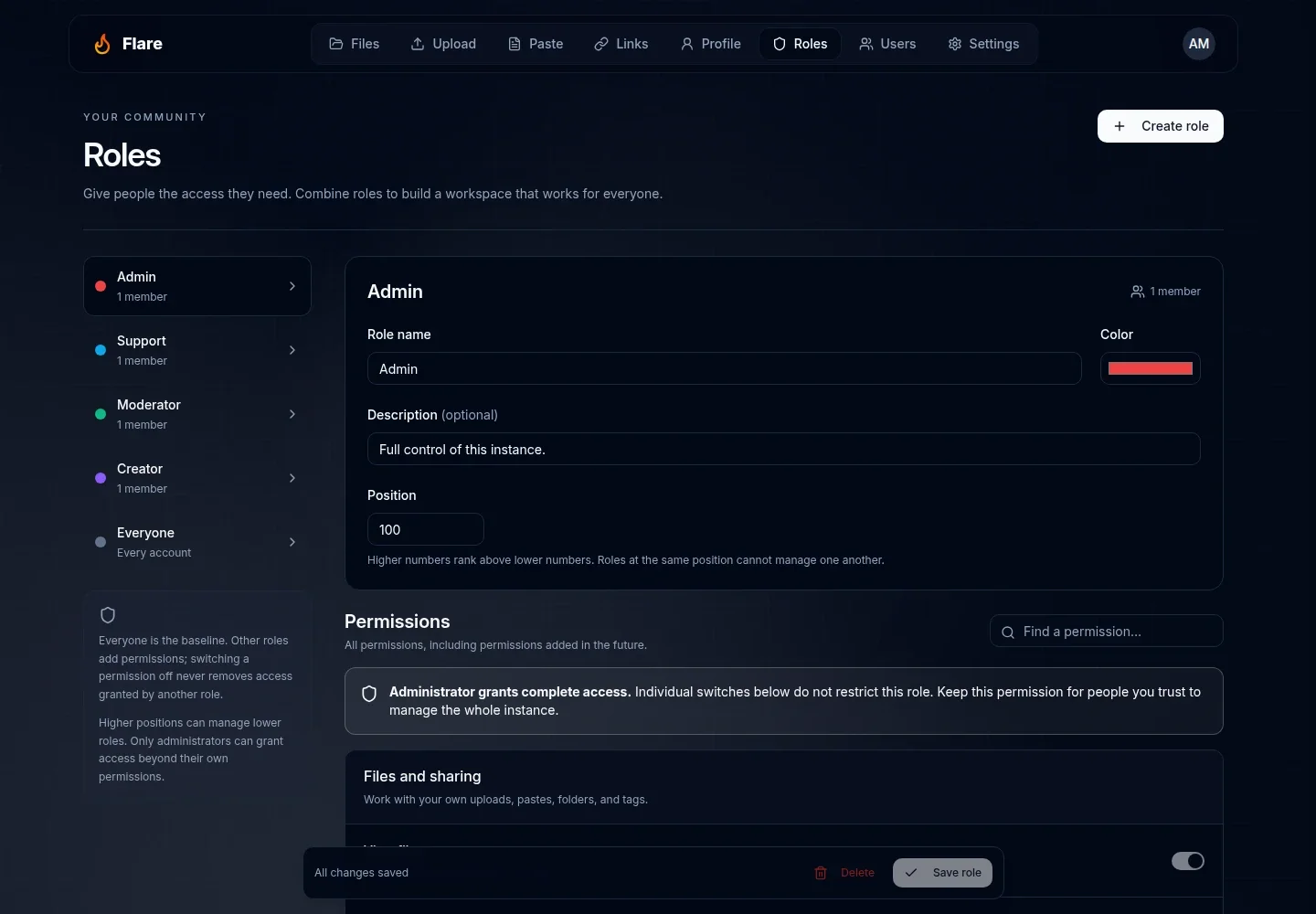Image resolution: width=1316 pixels, height=914 pixels.
Task: Open the red role color picker
Action: tap(1151, 368)
